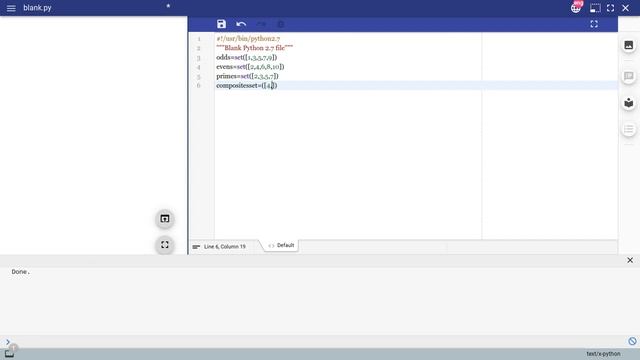
Task: Close the output console with X
Action: pos(630,260)
